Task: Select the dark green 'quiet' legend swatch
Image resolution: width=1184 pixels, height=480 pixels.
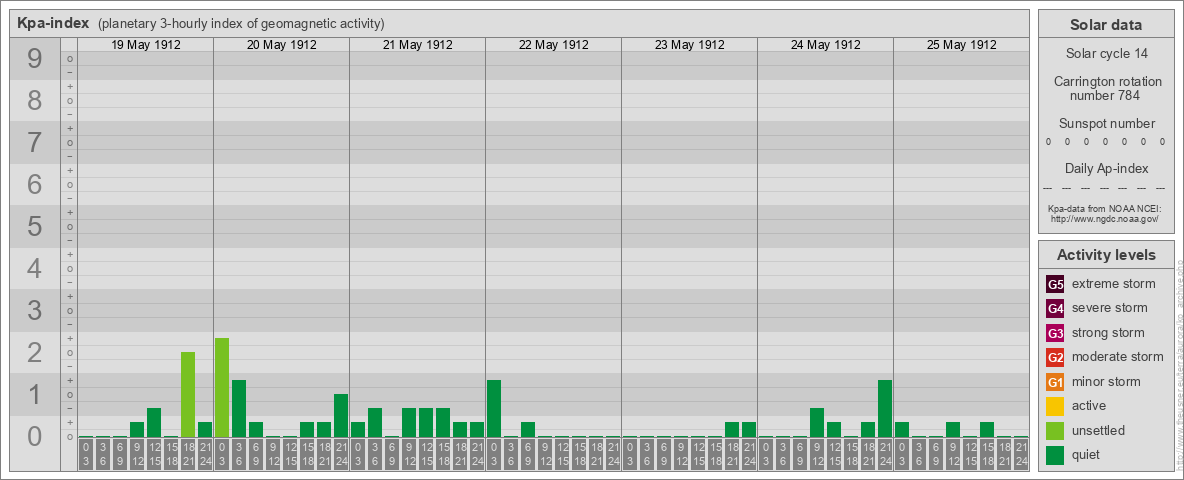Action: coord(1056,455)
